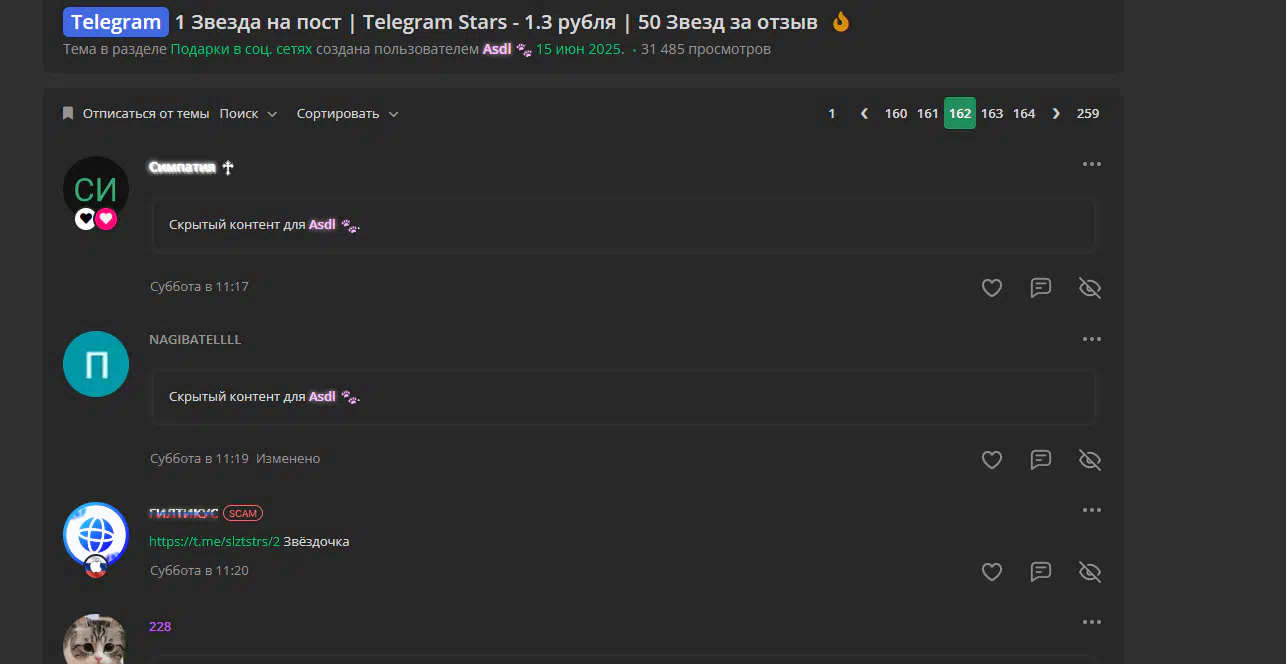Open thread author Asdl's profile in header
This screenshot has width=1286, height=664.
497,49
